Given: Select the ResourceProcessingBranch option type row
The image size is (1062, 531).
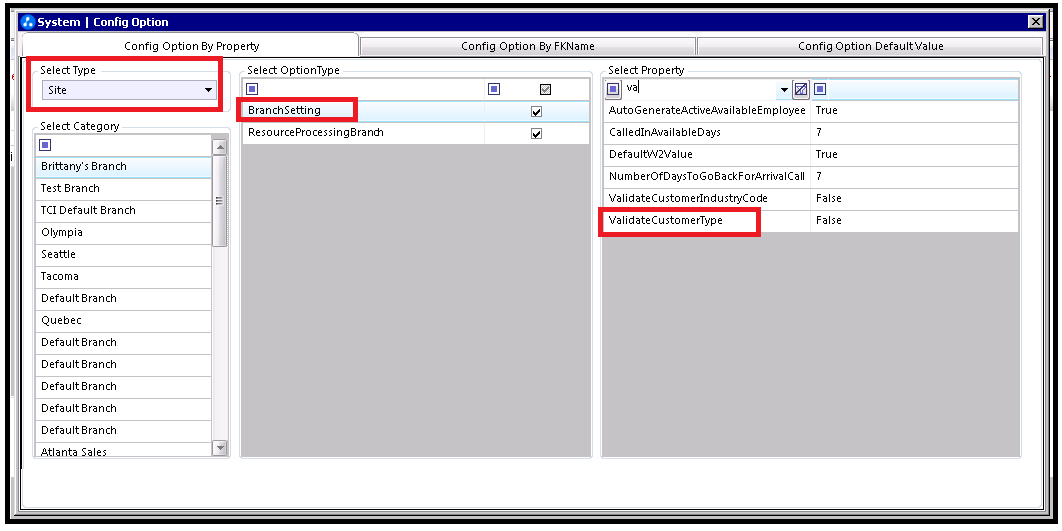Looking at the screenshot, I should tap(415, 133).
